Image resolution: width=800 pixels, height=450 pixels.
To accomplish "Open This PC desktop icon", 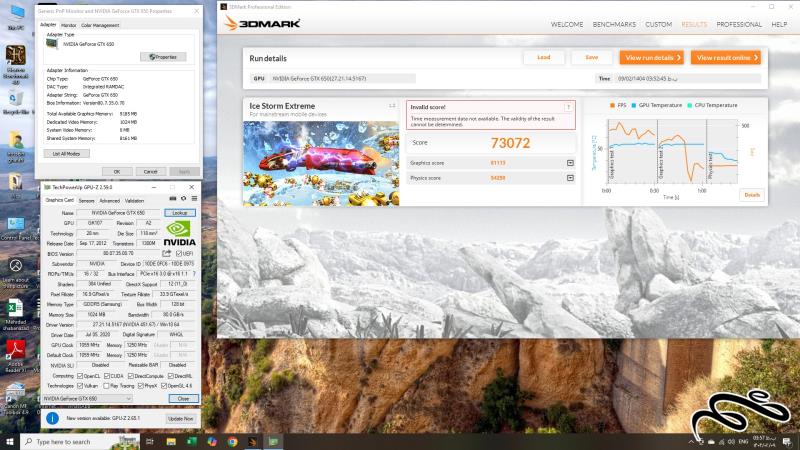I will pos(16,17).
